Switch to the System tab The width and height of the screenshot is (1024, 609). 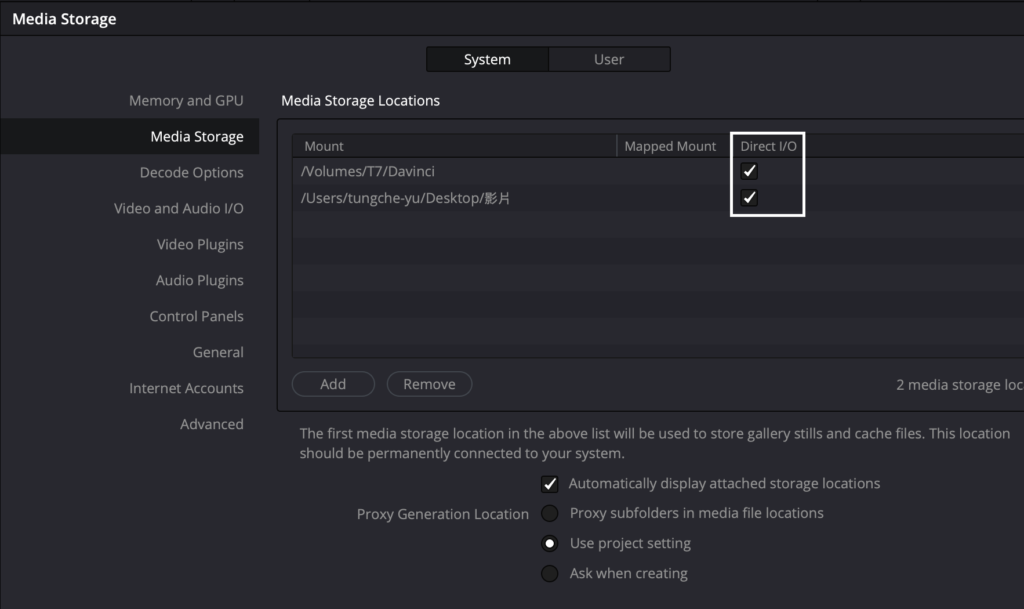(x=487, y=59)
